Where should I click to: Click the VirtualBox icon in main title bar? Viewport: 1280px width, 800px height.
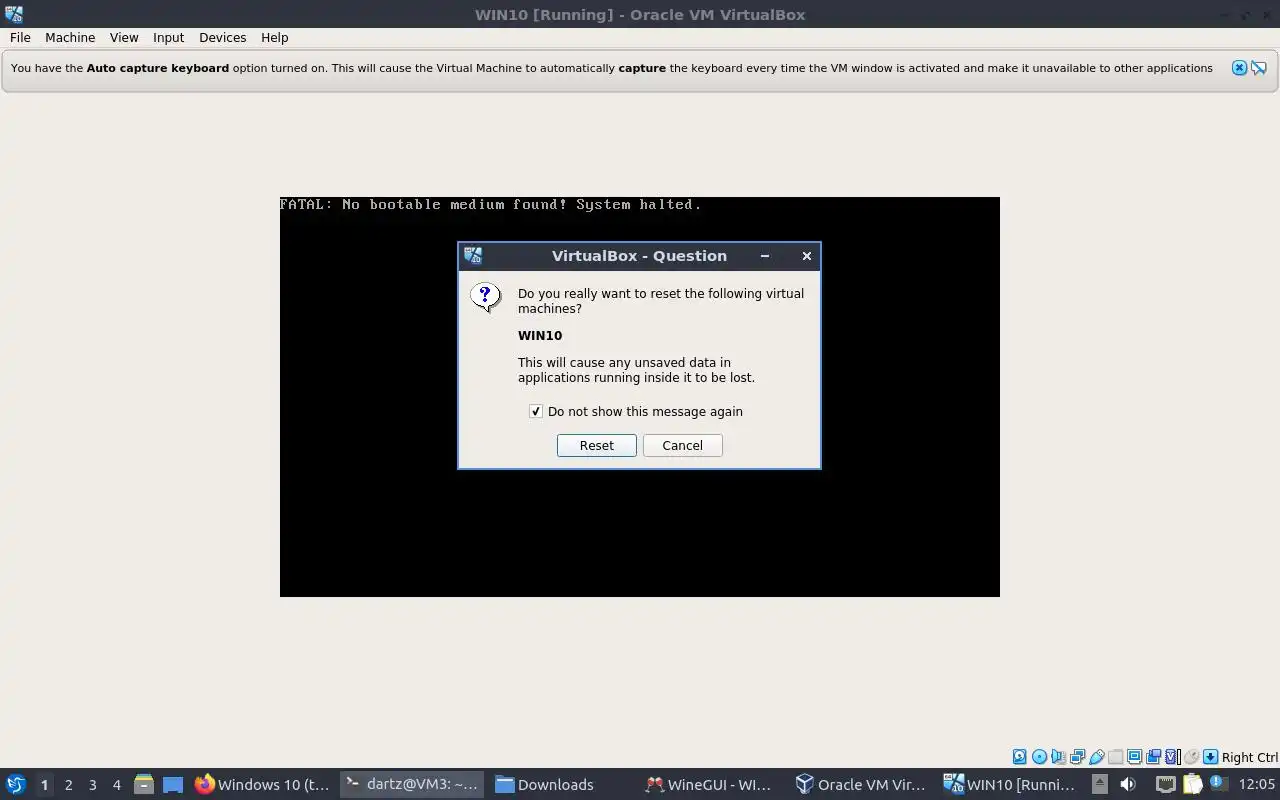coord(14,14)
